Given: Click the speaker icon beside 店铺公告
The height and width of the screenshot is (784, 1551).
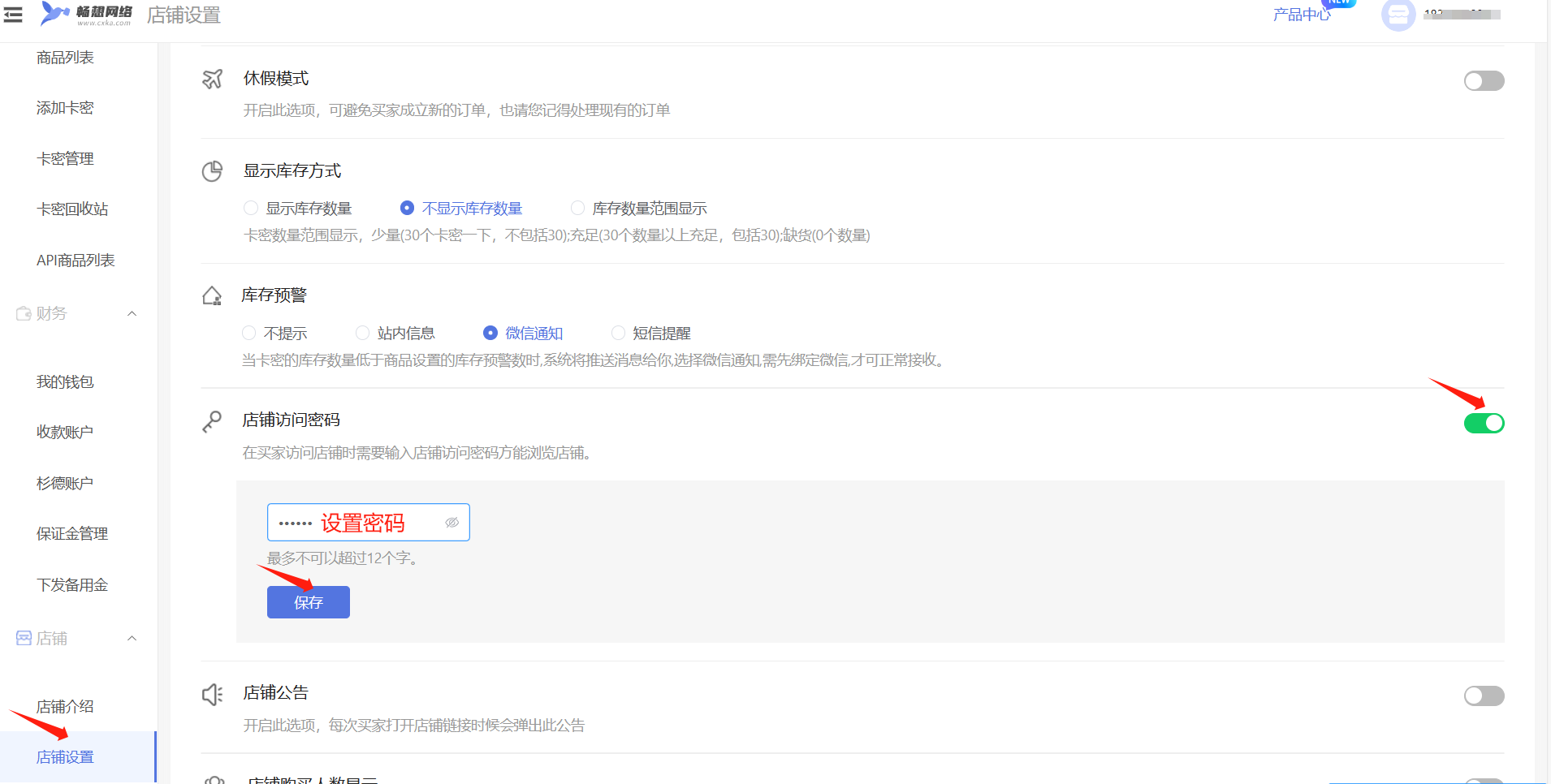Looking at the screenshot, I should pyautogui.click(x=212, y=694).
